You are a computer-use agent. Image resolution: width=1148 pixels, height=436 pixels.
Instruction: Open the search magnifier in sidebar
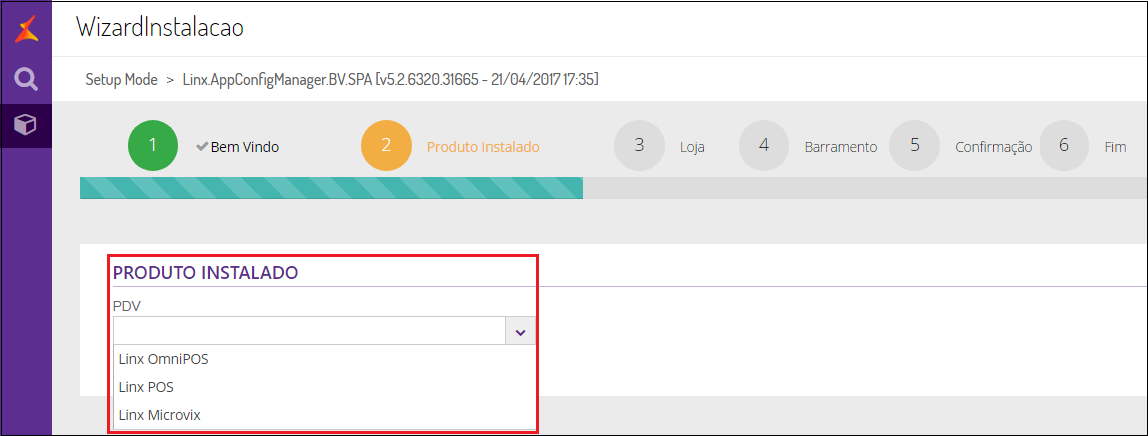[26, 78]
